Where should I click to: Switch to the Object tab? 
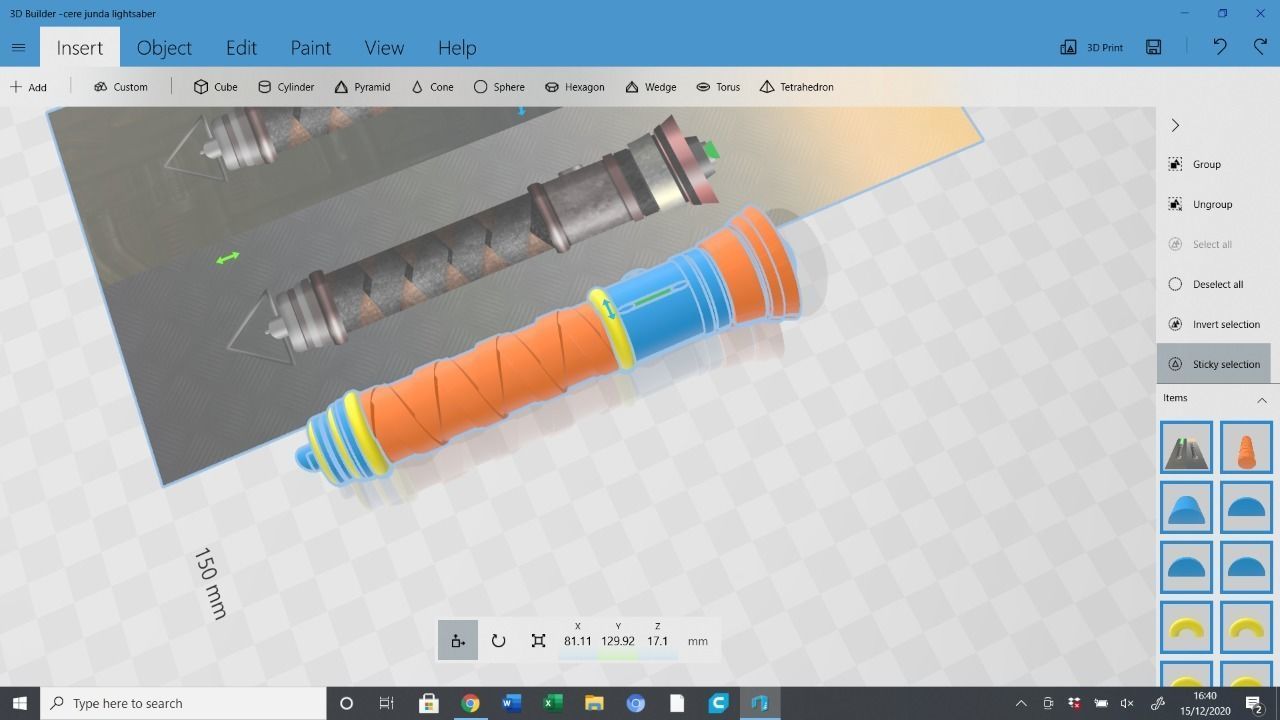pyautogui.click(x=164, y=47)
